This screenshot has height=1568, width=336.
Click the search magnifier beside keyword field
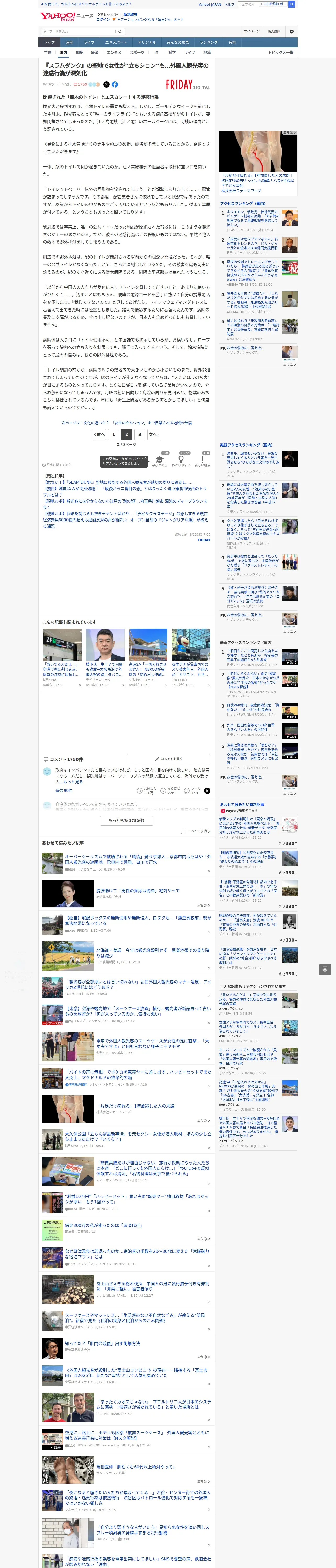[120, 32]
